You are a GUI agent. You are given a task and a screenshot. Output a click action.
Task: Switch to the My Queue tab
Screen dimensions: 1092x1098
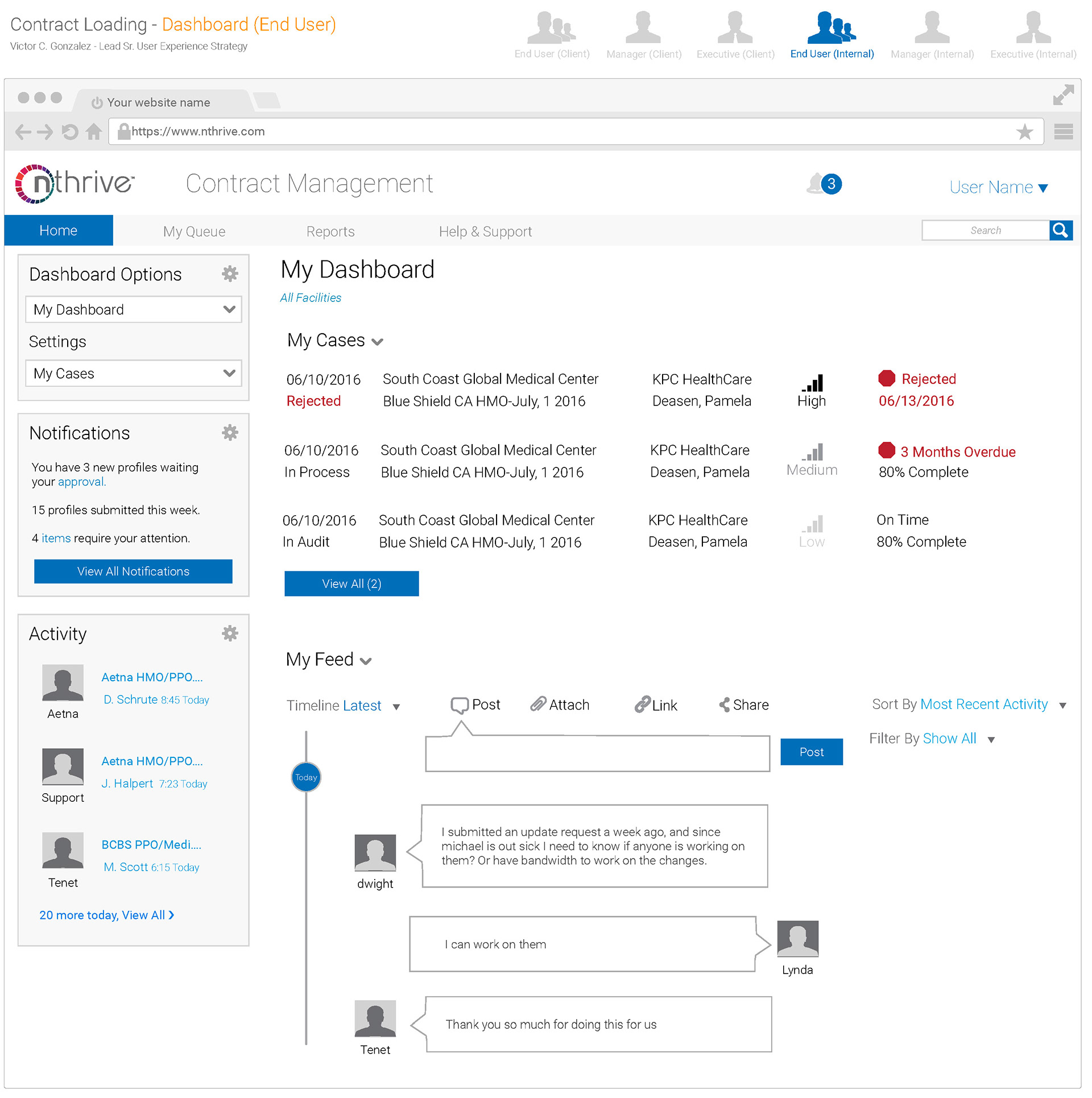(194, 231)
